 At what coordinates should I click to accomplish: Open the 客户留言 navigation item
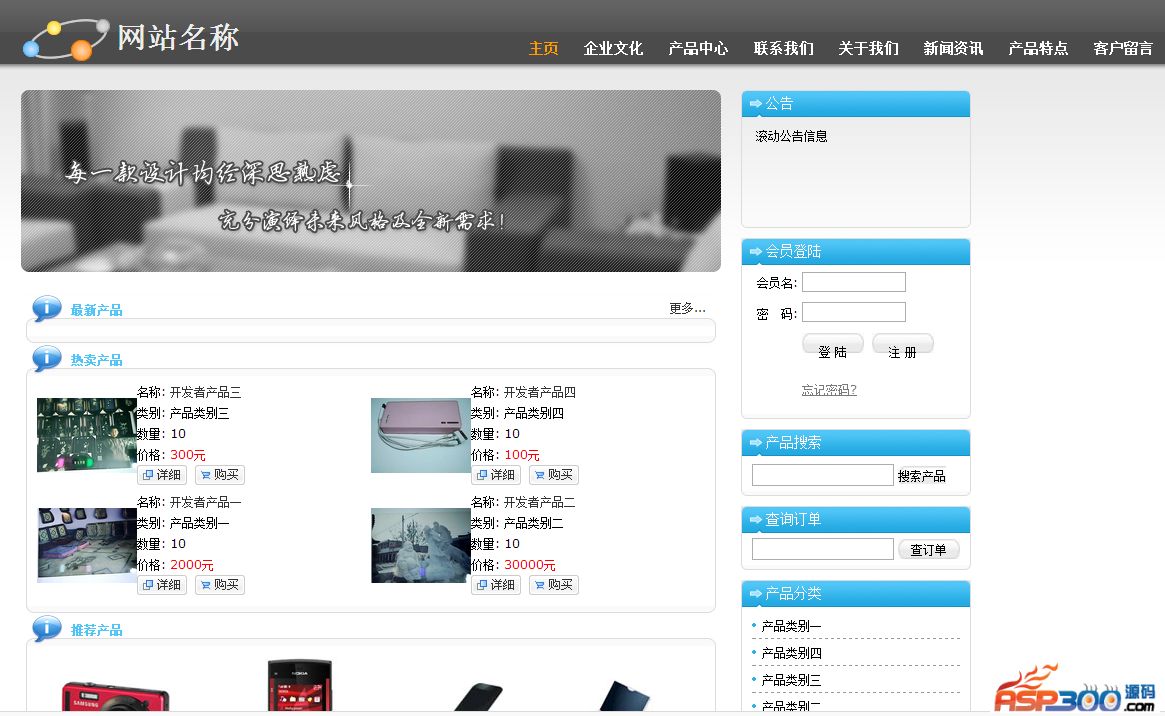pyautogui.click(x=1123, y=48)
